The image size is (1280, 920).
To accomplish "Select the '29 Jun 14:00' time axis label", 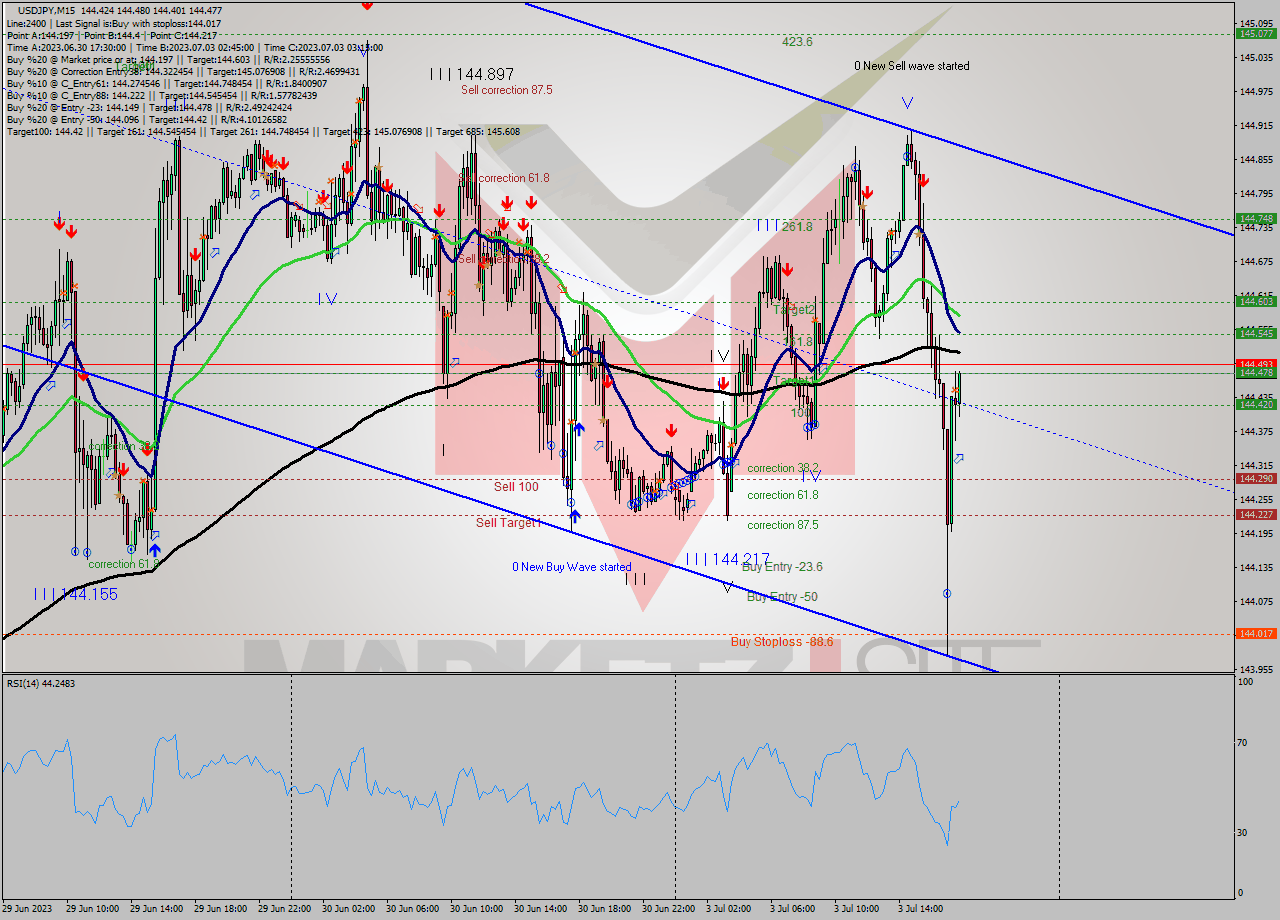I will 156,909.
